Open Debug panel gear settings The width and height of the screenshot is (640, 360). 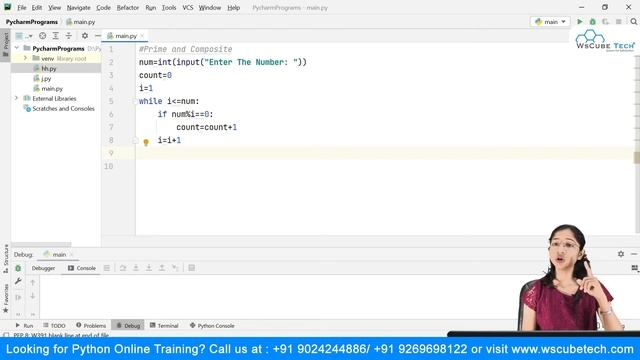[621, 254]
